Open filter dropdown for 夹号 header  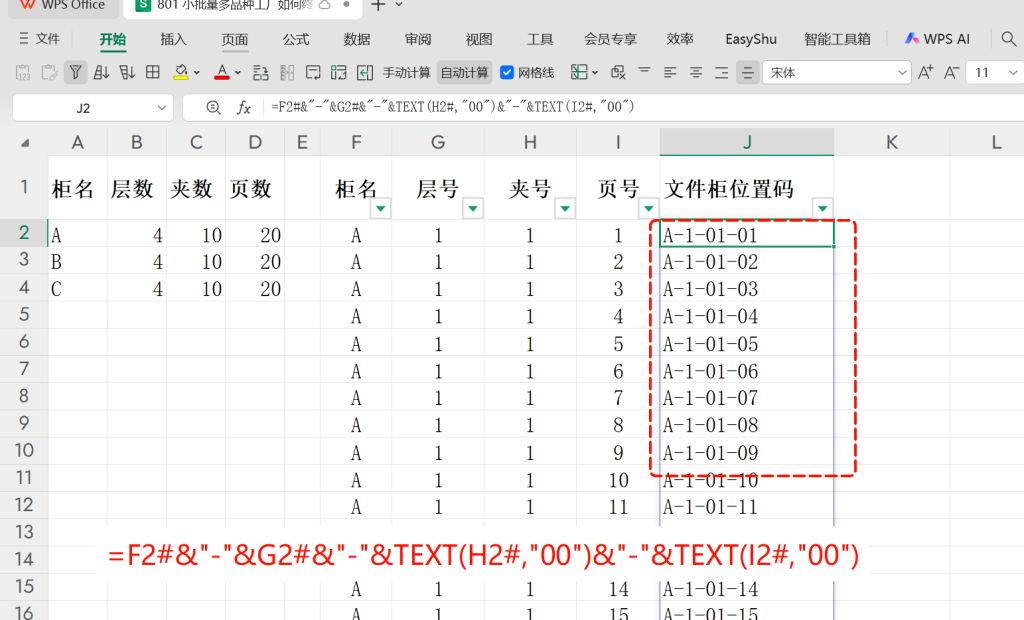point(564,208)
